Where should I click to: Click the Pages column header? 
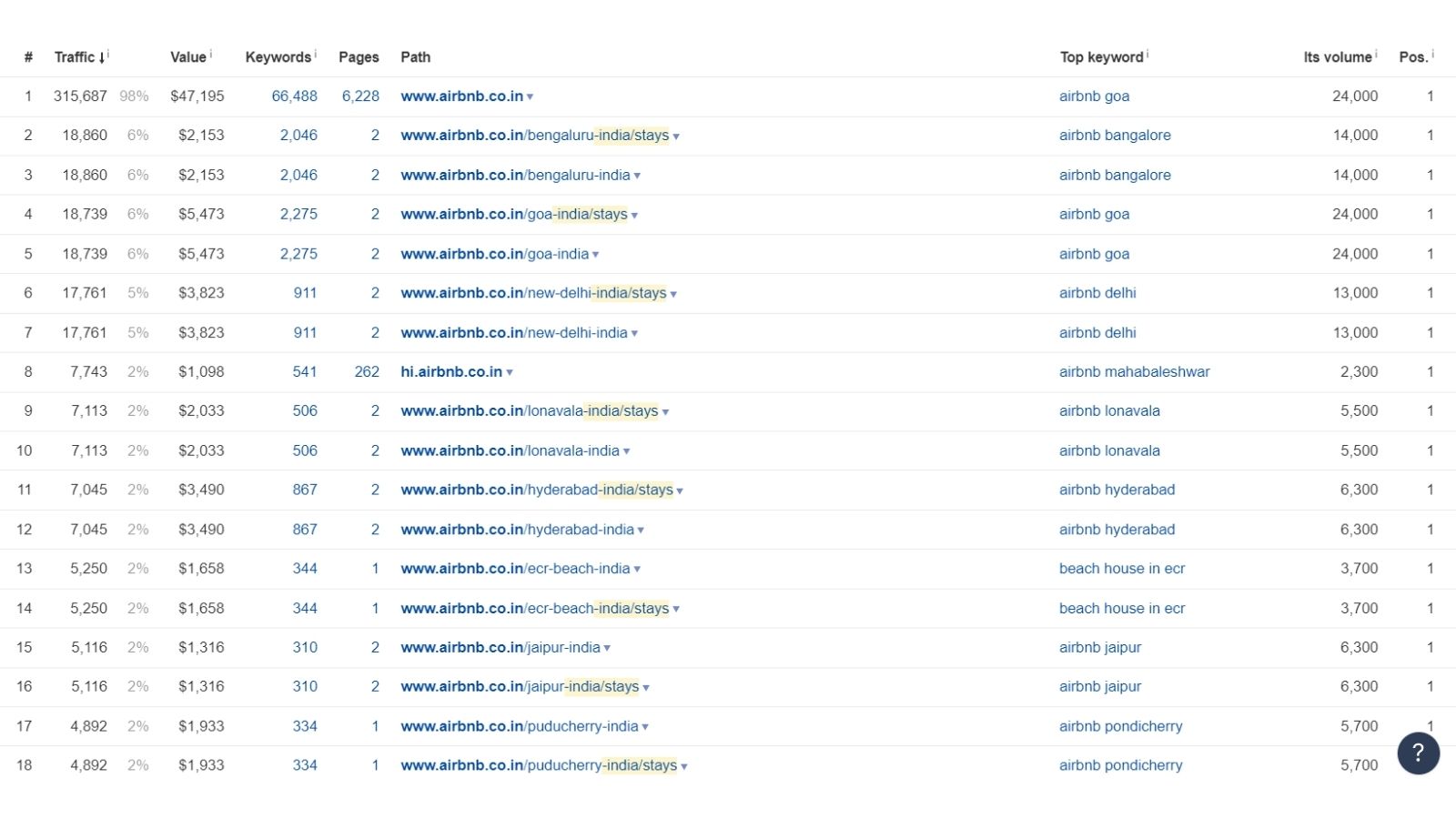click(359, 57)
